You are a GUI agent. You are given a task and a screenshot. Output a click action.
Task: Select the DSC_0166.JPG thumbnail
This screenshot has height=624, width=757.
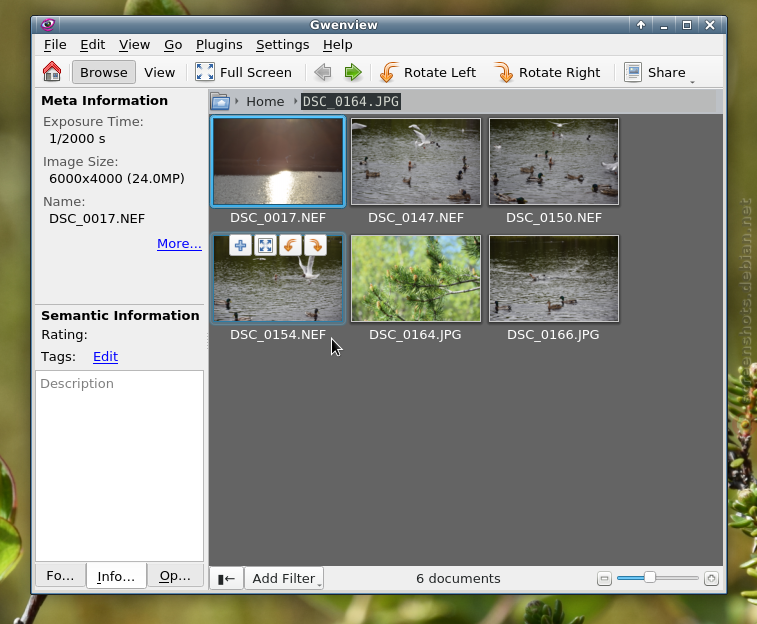(554, 278)
